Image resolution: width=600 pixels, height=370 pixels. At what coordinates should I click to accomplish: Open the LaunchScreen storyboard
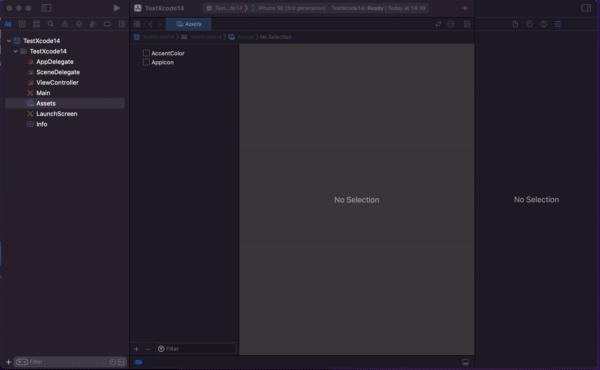coord(57,114)
